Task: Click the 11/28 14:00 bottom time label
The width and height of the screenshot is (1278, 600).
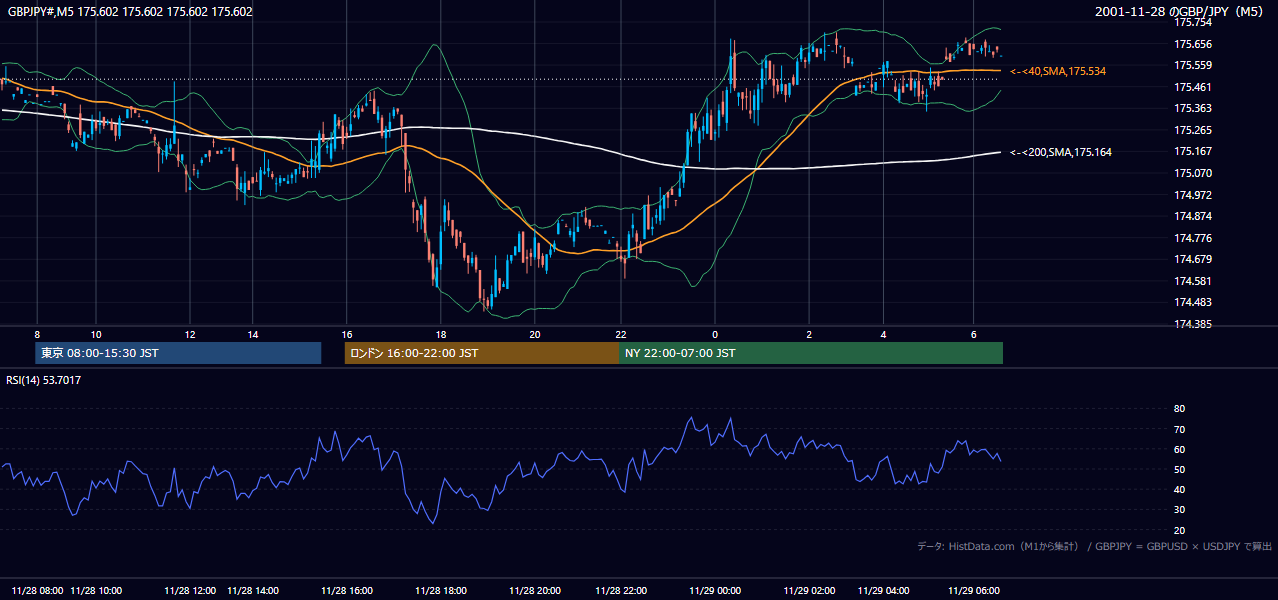Action: pyautogui.click(x=254, y=591)
